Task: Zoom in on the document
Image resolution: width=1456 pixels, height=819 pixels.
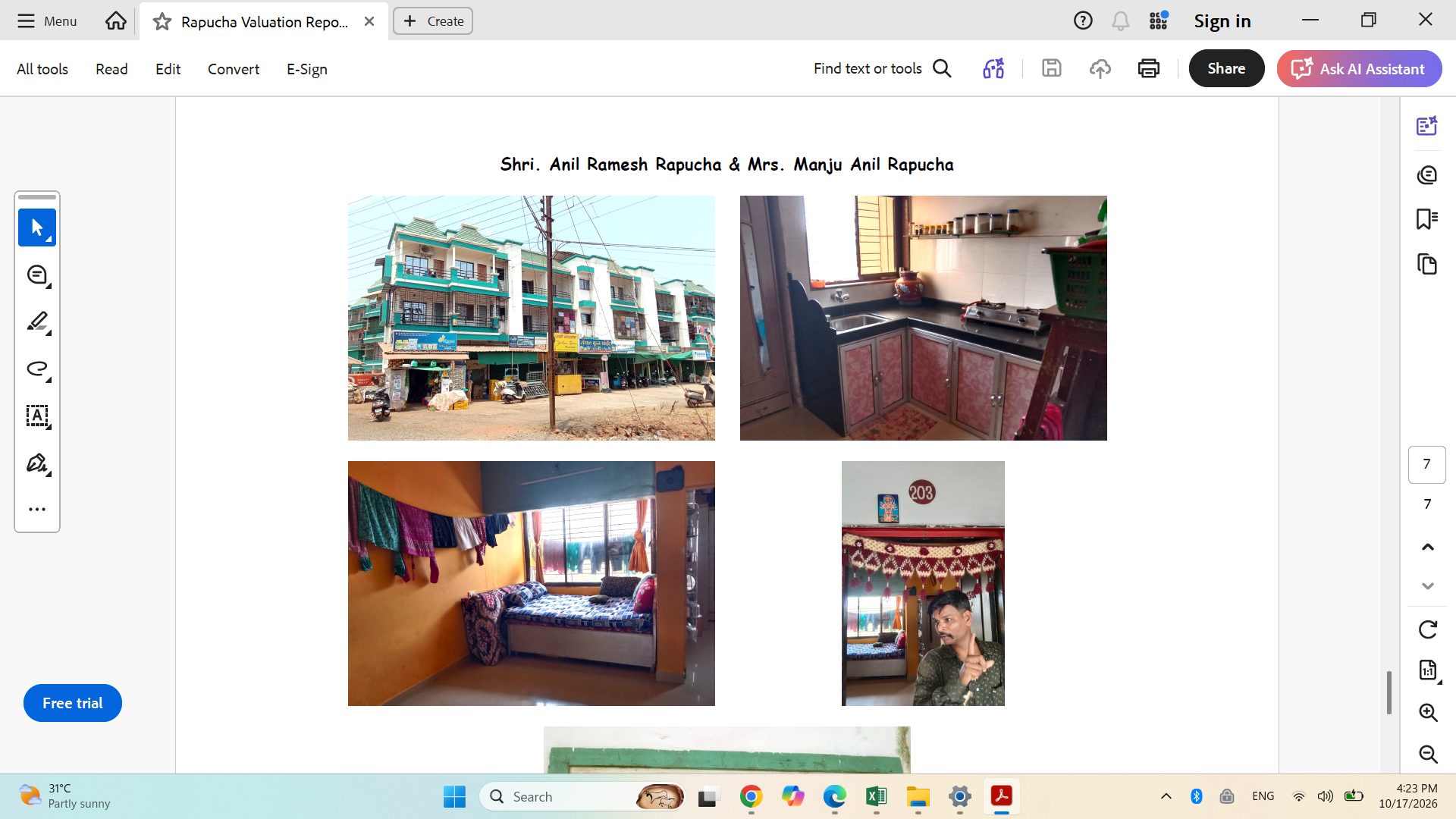Action: click(x=1428, y=712)
